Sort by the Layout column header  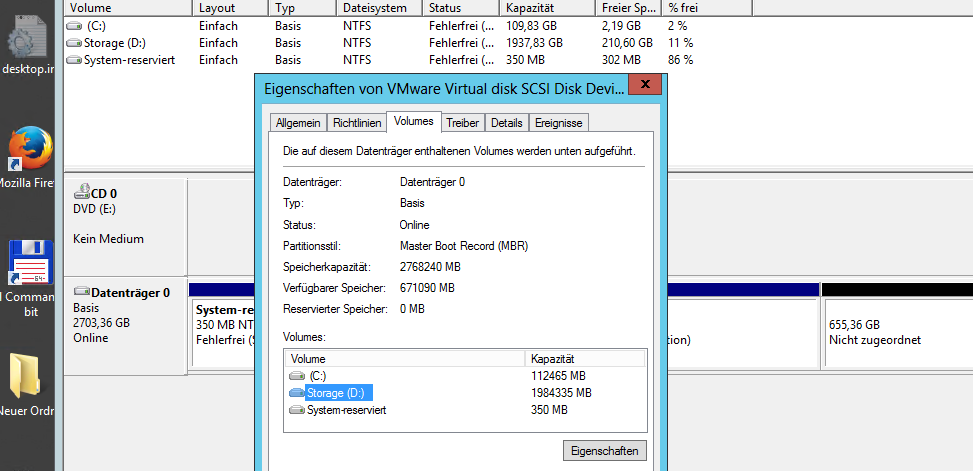230,8
